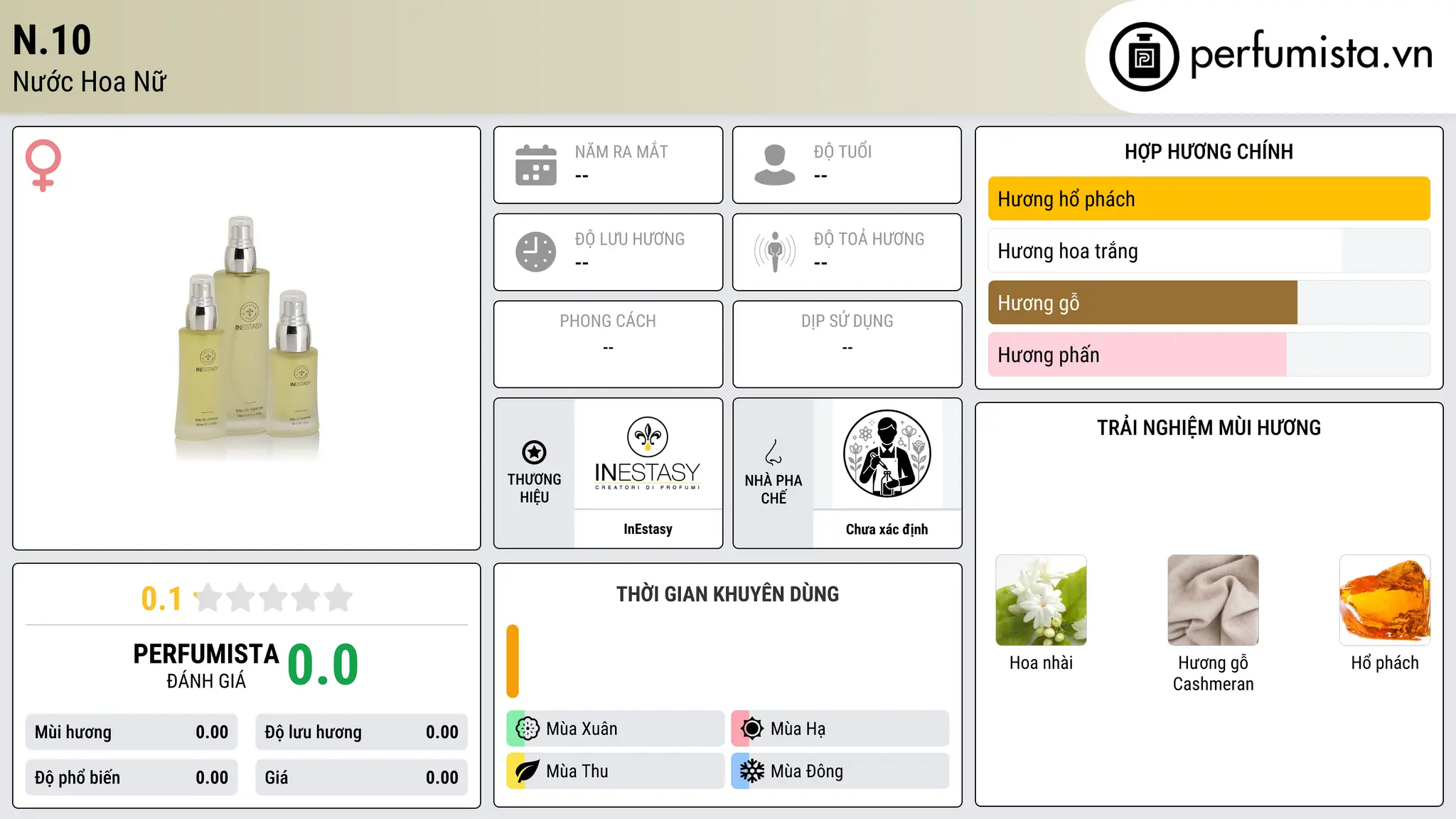Screen dimensions: 1456x819
Task: Click the perfumer illustration icon
Action: [887, 454]
